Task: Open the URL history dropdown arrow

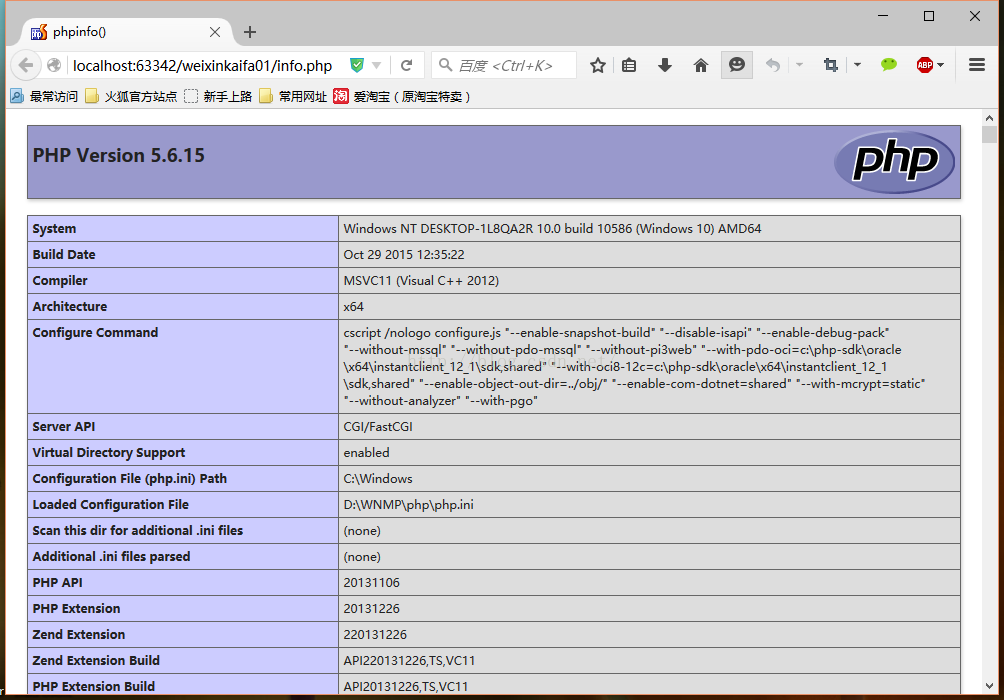Action: [376, 65]
